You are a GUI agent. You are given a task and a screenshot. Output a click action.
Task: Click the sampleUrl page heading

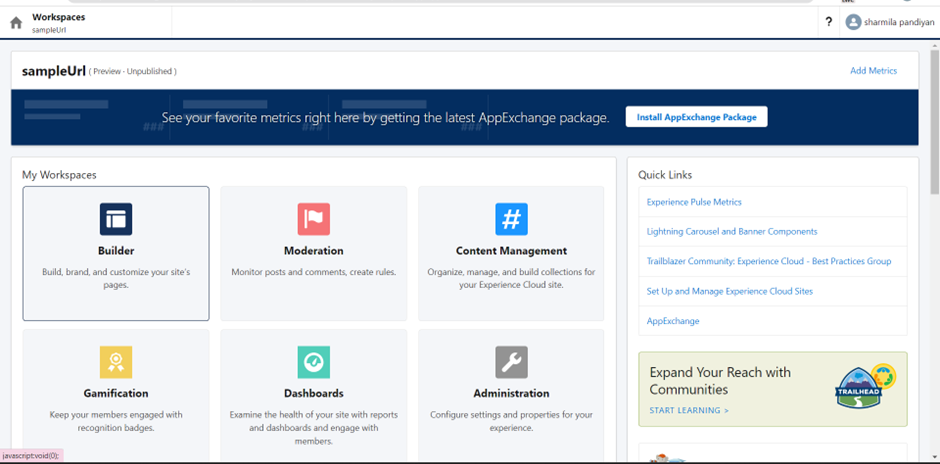[x=54, y=71]
